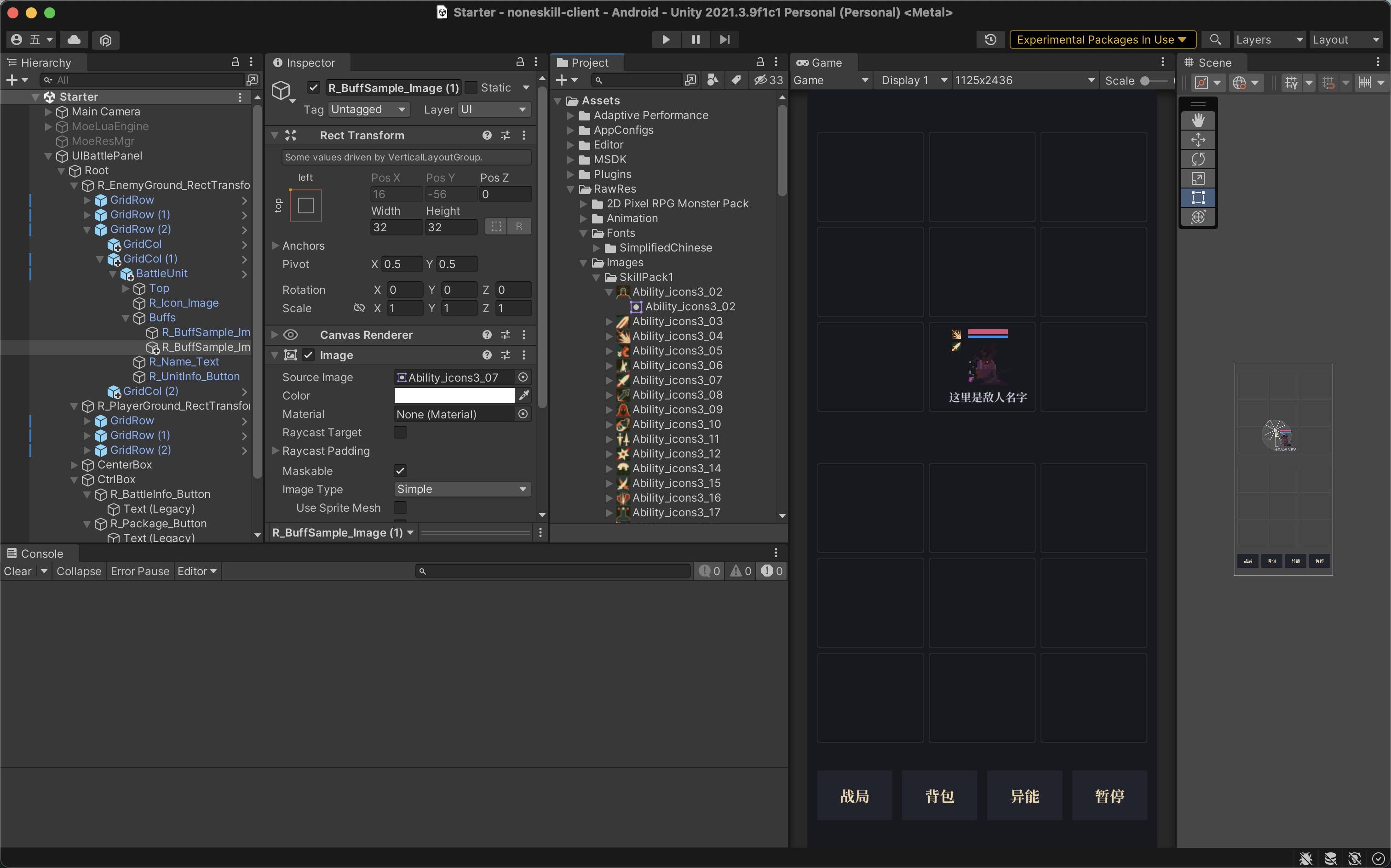Select the Rotate tool in Scene toolbar

coord(1198,159)
